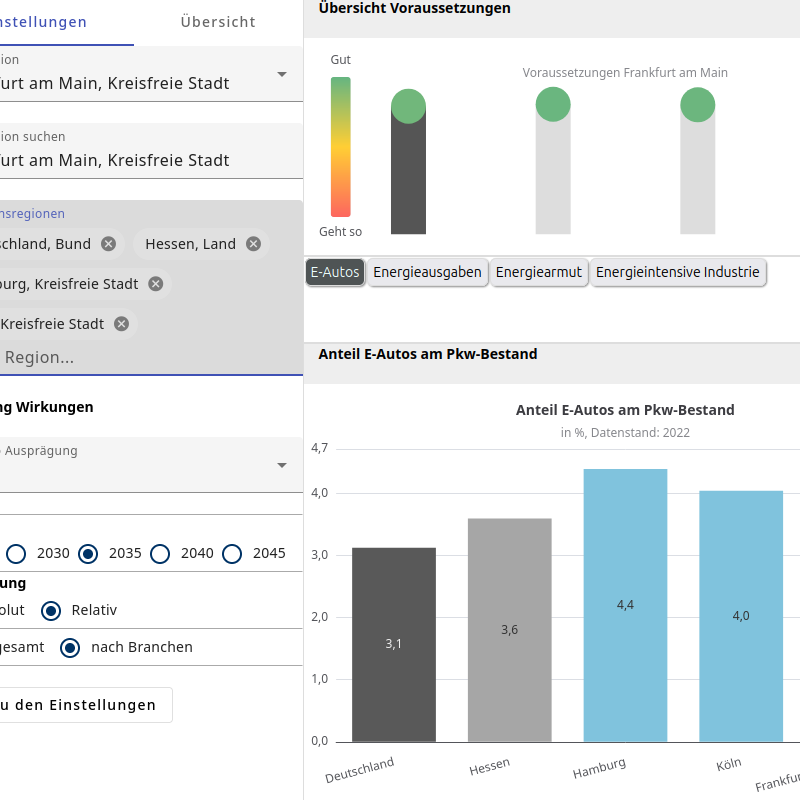The width and height of the screenshot is (800, 800).
Task: Select the 2035 year option
Action: pos(89,553)
